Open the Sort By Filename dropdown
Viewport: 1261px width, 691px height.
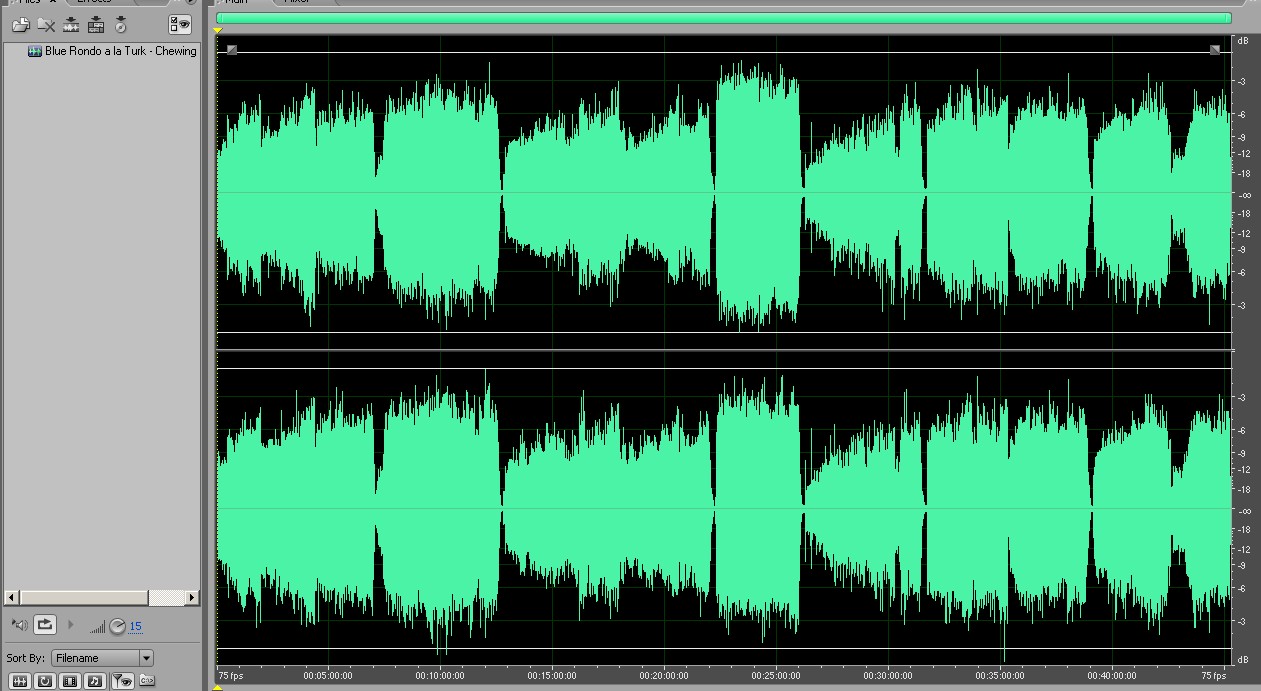click(103, 658)
